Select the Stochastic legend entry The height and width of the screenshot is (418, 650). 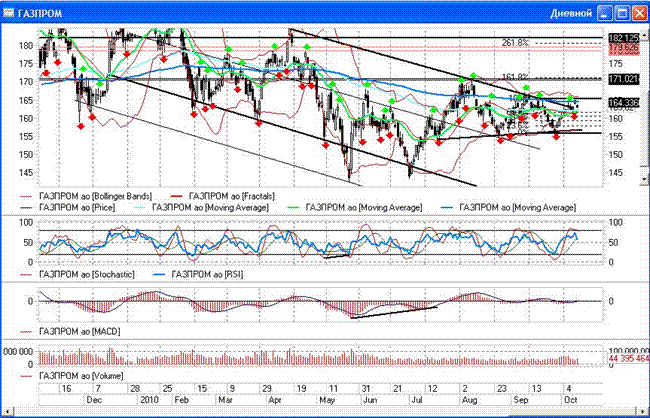click(78, 275)
